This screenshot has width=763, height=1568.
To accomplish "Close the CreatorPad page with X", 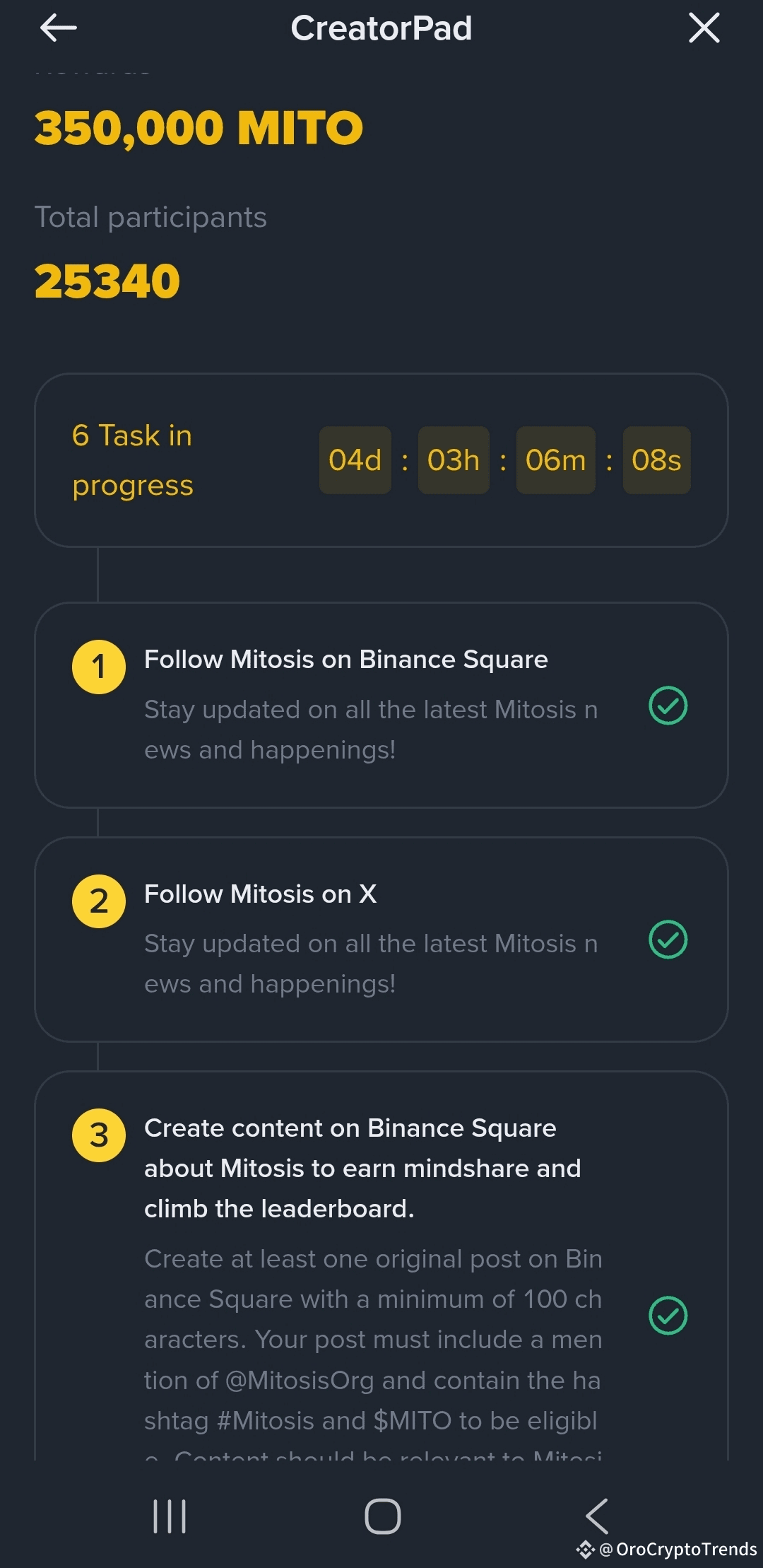I will 704,28.
